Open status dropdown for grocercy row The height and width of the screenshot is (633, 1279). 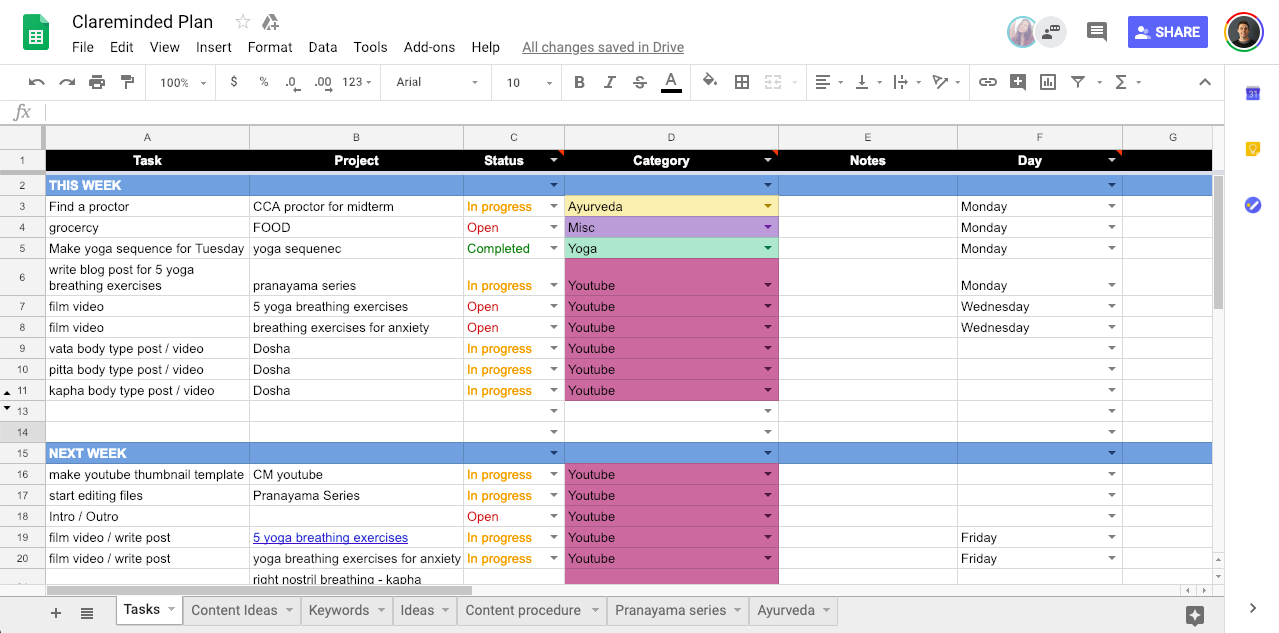click(554, 227)
